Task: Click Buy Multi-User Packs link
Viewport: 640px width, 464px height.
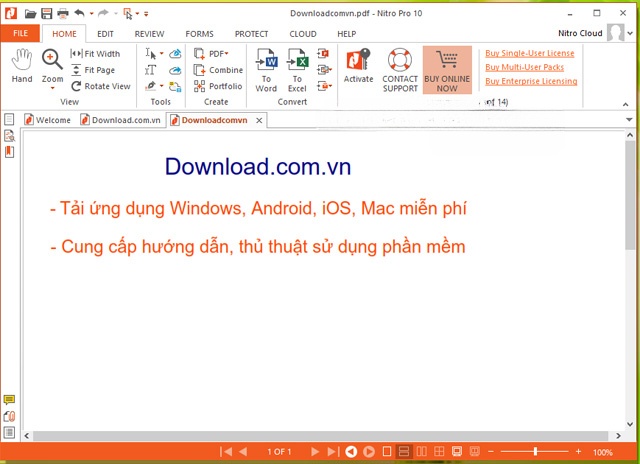Action: coord(524,67)
